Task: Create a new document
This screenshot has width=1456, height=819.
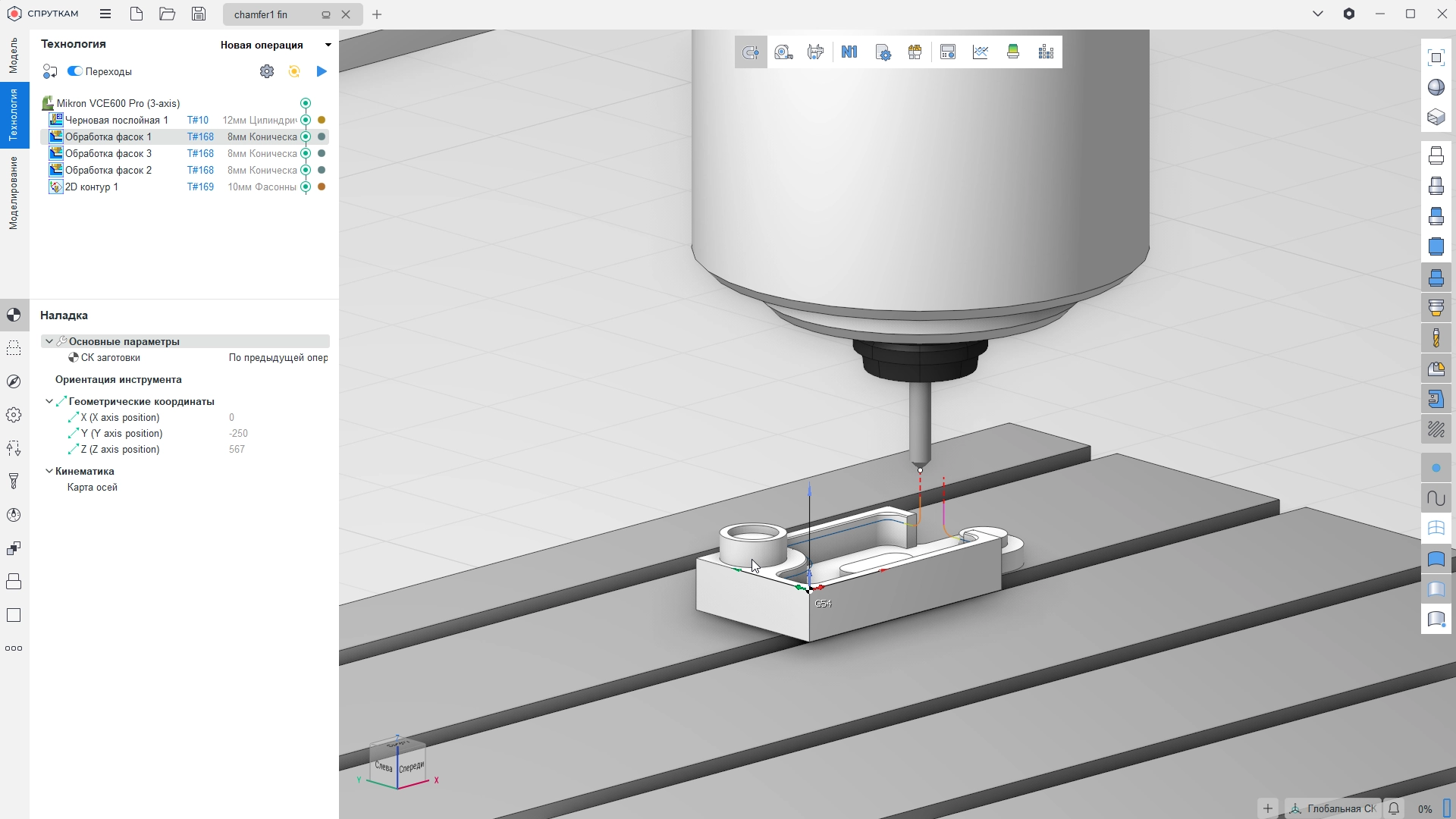Action: [136, 14]
